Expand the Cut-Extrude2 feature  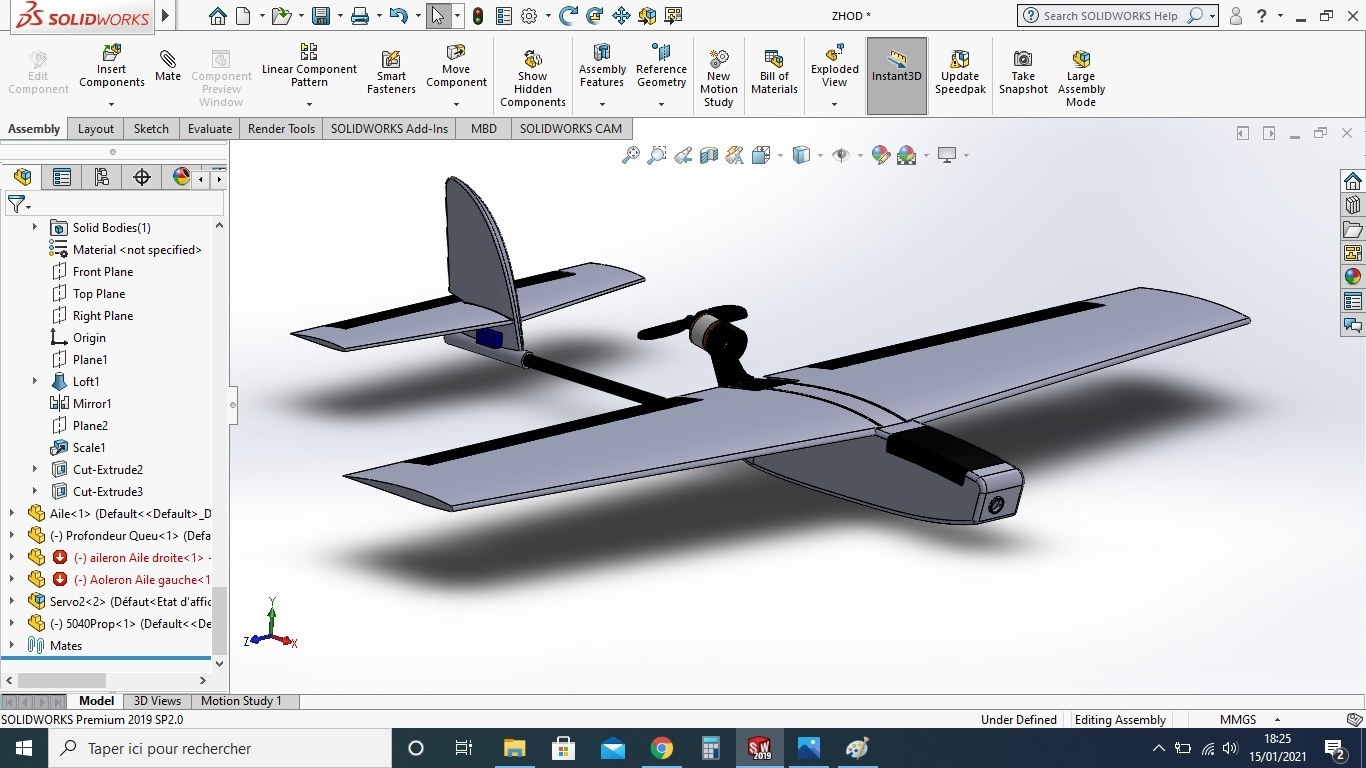(35, 469)
